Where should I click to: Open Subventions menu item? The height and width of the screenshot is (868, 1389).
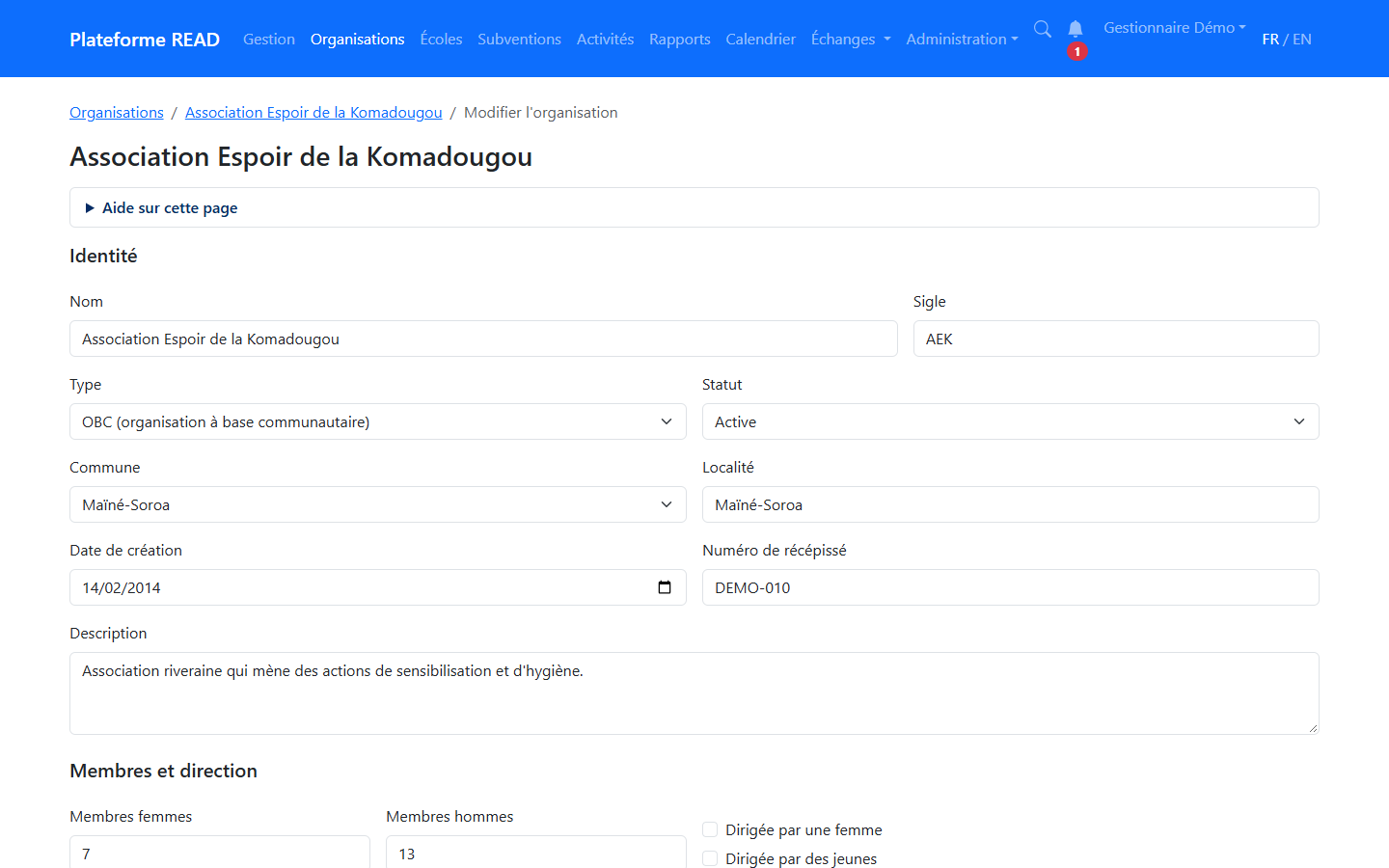point(519,39)
